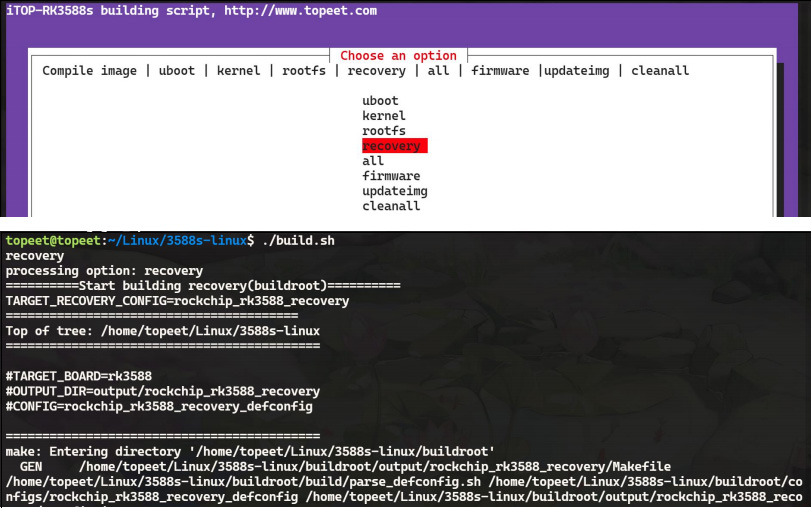812x508 pixels.
Task: Select the uboot option in menu list
Action: [x=380, y=100]
